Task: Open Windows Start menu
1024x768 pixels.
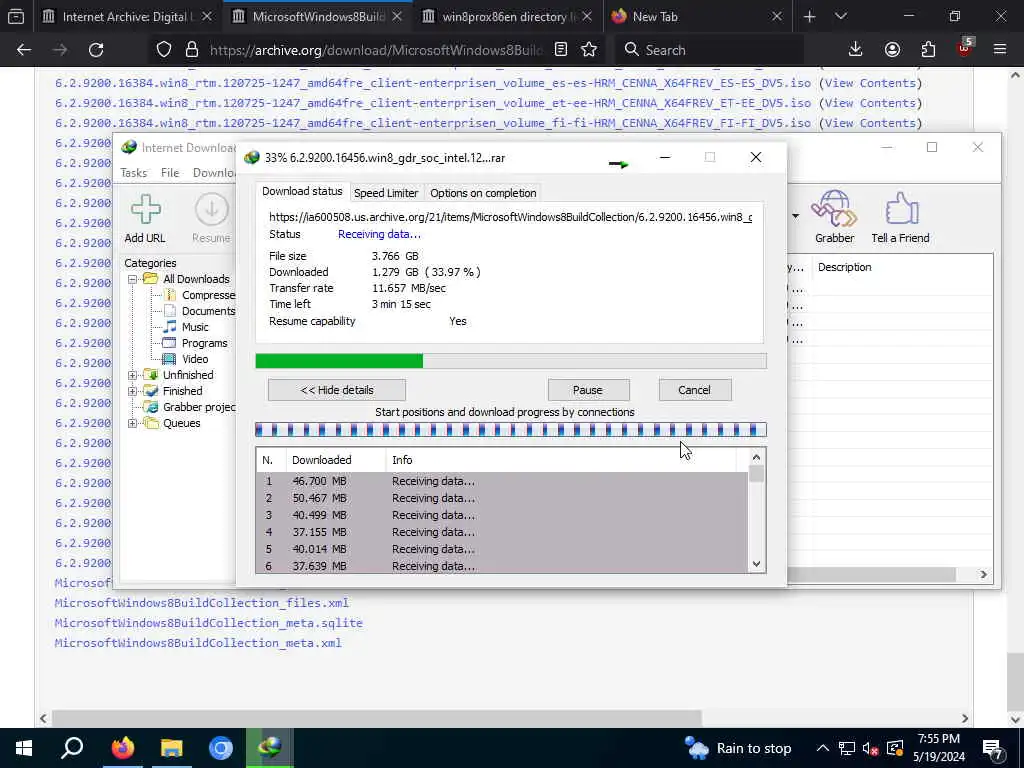Action: [24, 748]
